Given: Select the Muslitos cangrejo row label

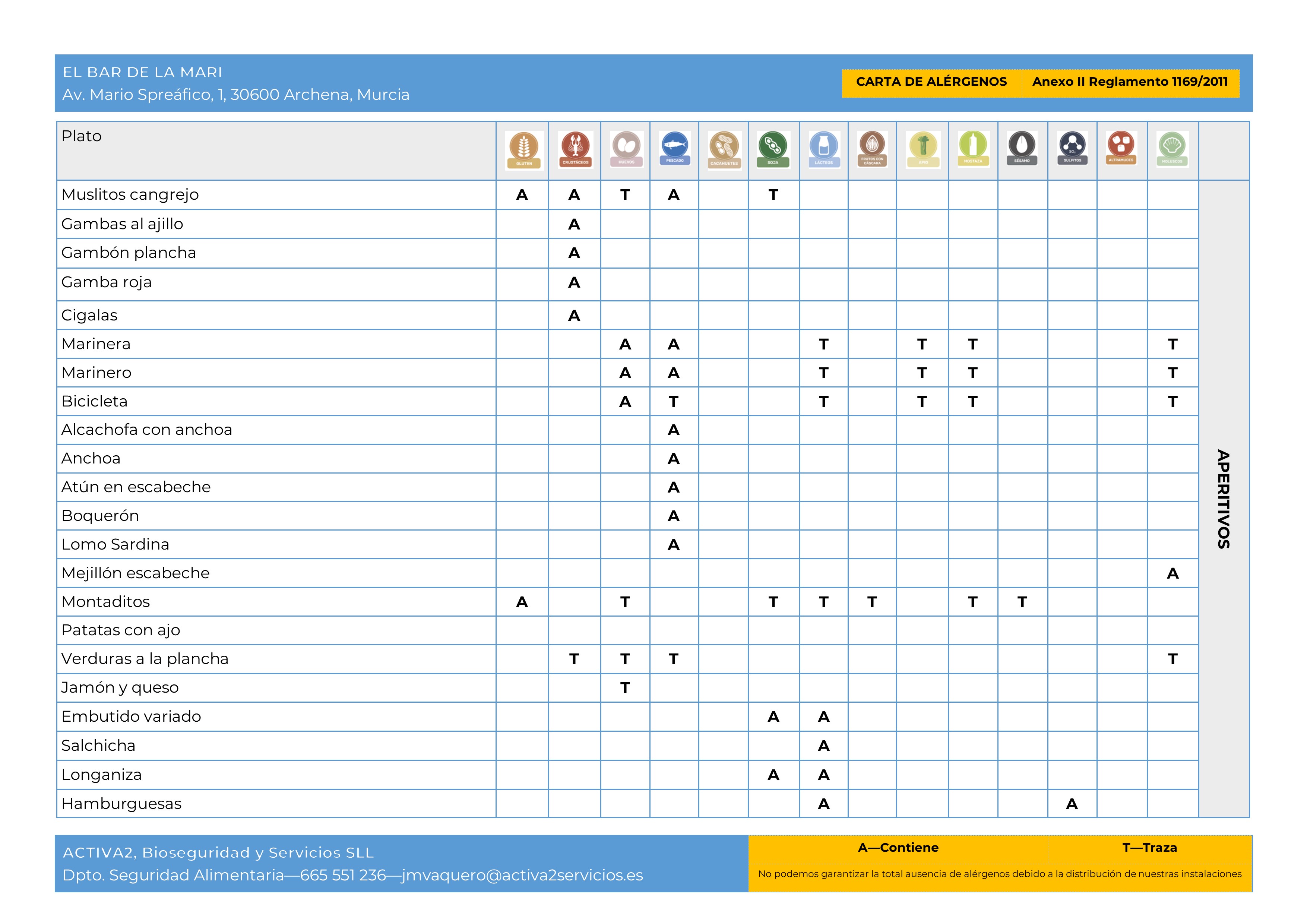Looking at the screenshot, I should click(x=130, y=195).
